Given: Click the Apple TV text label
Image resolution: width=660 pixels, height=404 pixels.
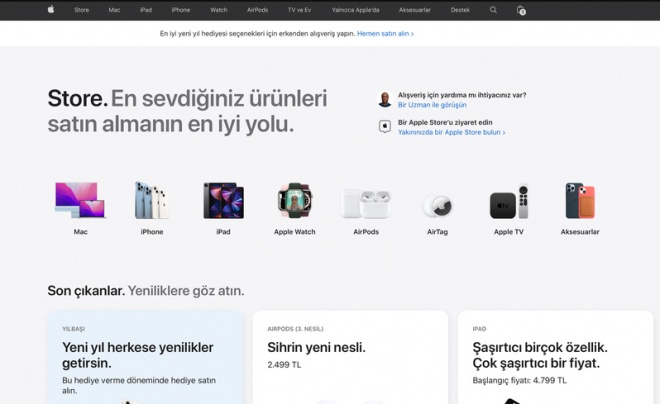Looking at the screenshot, I should (x=508, y=232).
